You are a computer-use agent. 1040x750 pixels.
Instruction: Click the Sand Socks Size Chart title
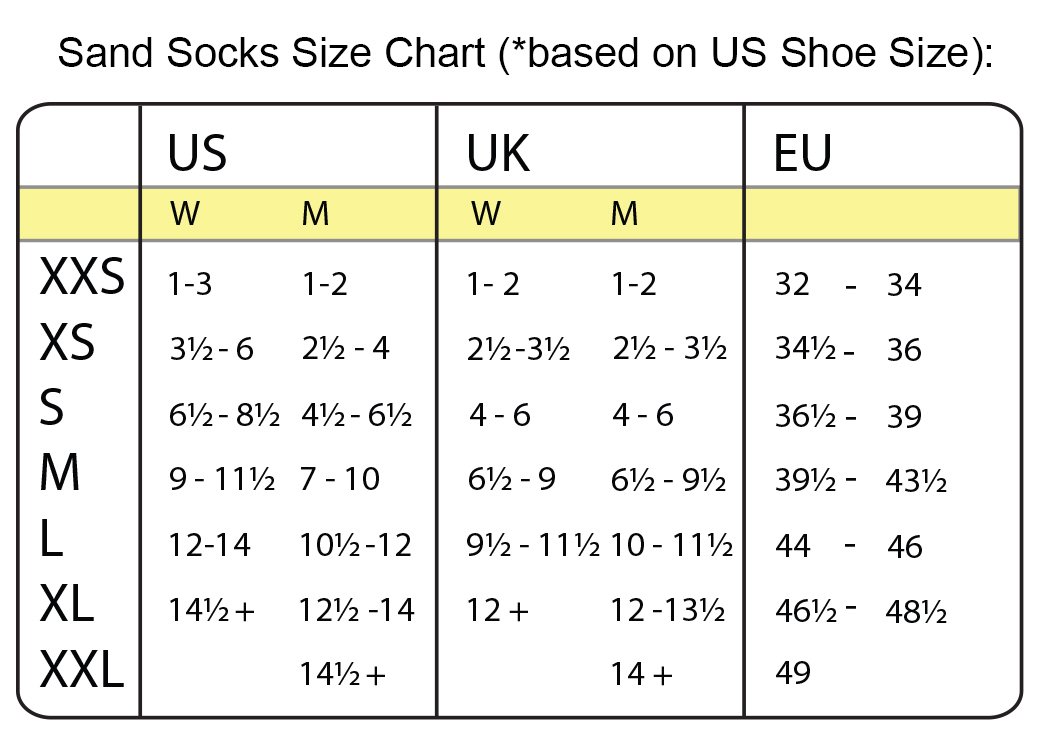(x=524, y=52)
